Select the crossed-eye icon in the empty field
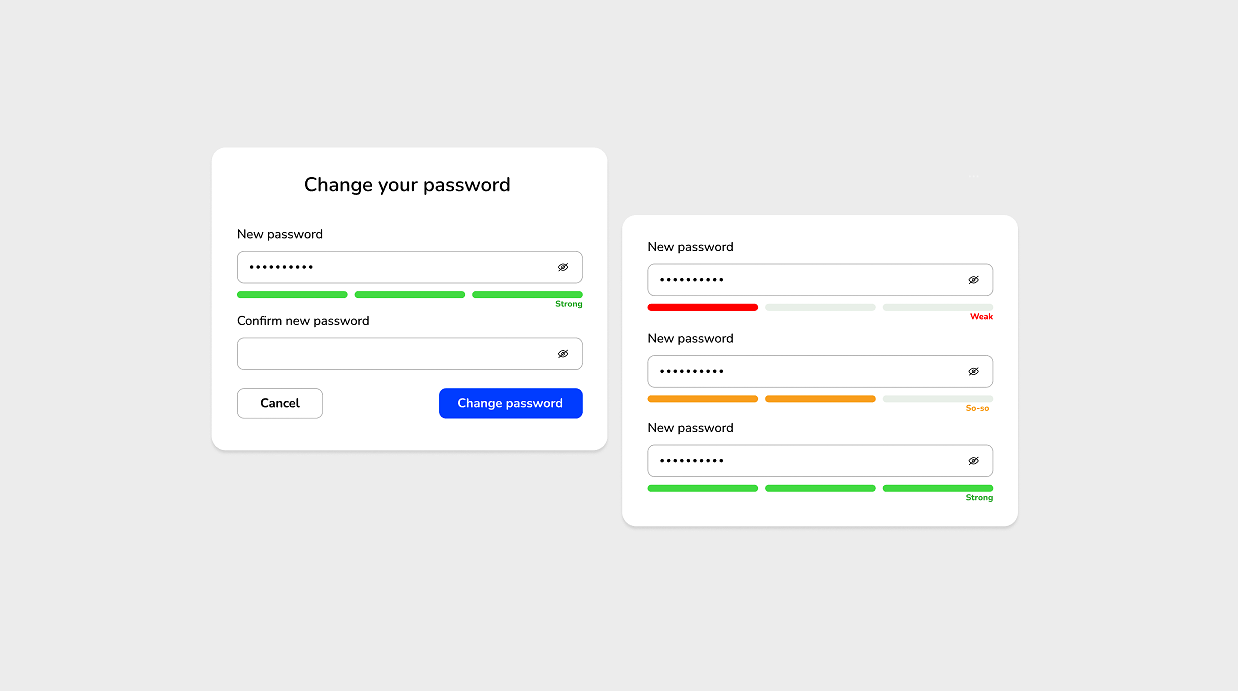This screenshot has width=1238, height=691. point(562,353)
